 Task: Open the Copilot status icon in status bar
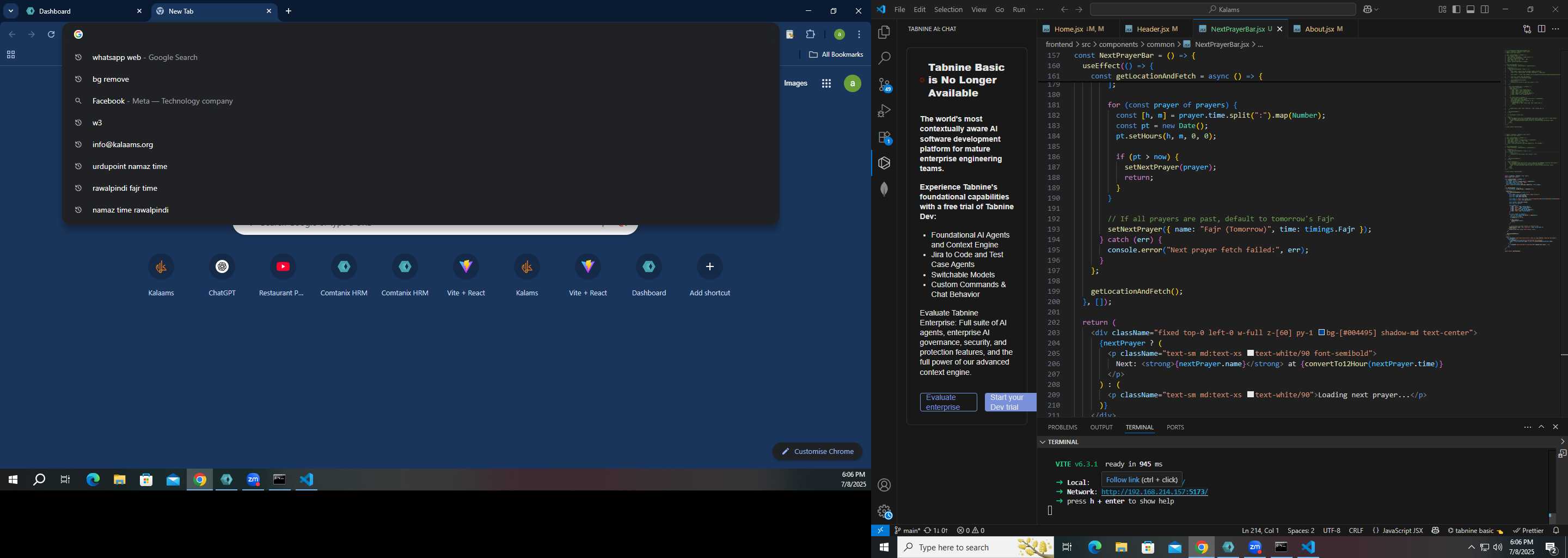pyautogui.click(x=1435, y=531)
